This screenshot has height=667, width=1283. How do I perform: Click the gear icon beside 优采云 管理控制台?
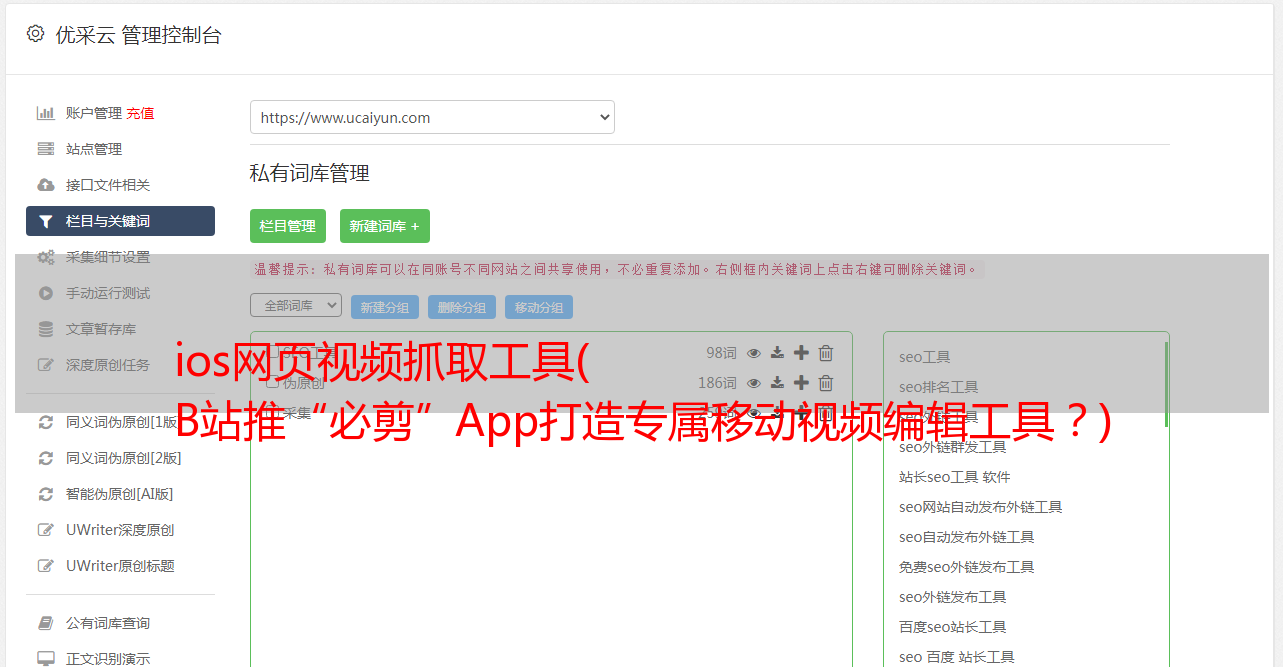(x=36, y=34)
